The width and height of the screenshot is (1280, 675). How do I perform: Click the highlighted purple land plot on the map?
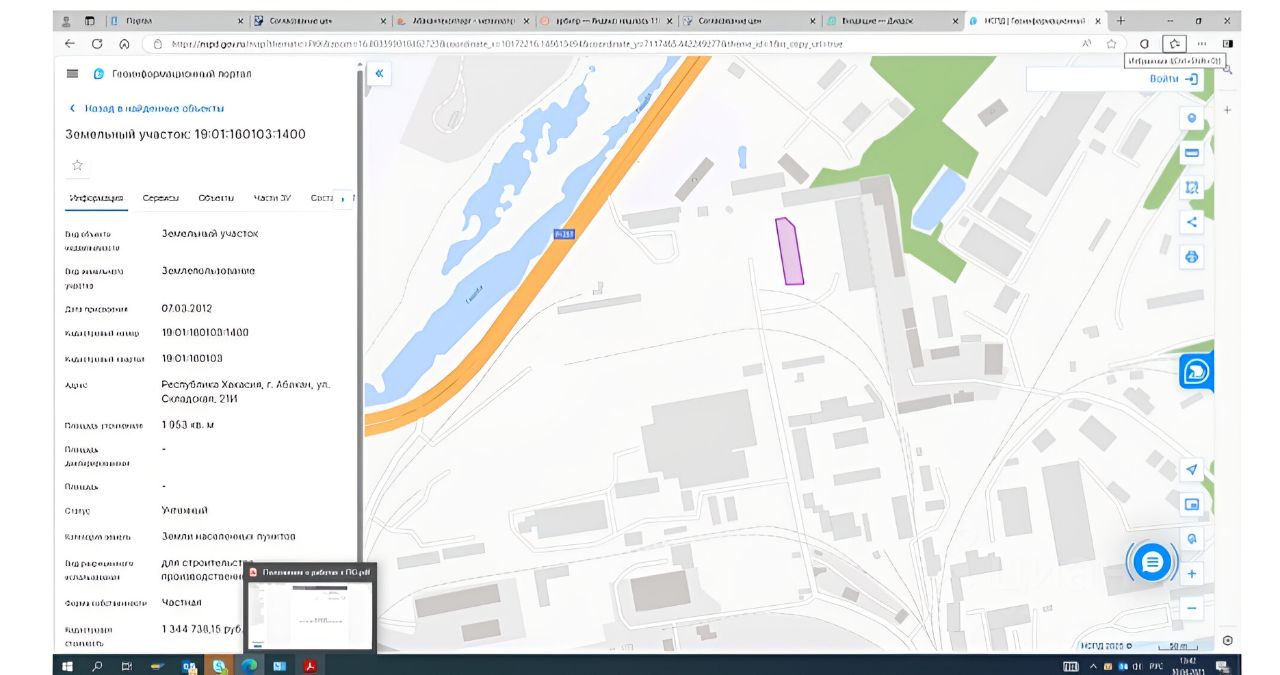[790, 252]
